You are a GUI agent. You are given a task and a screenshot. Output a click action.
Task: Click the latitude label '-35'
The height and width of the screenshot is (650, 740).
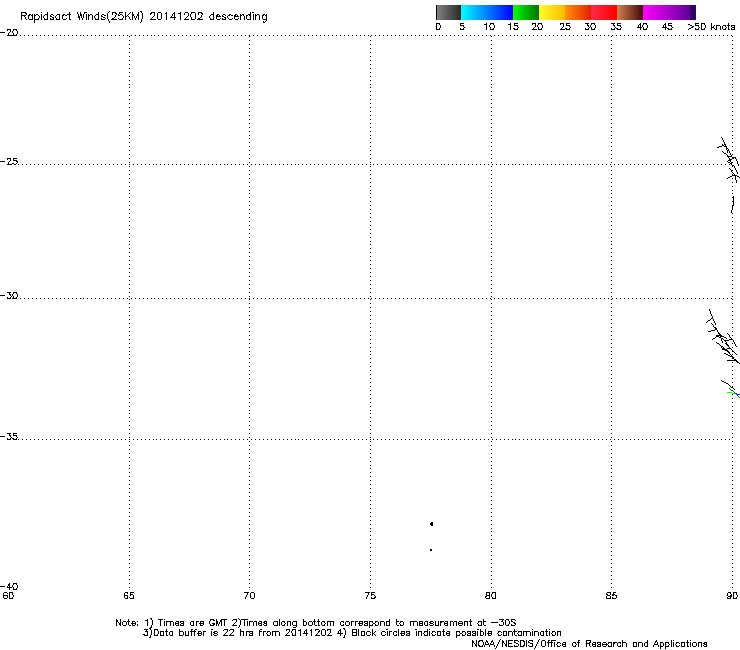click(9, 436)
